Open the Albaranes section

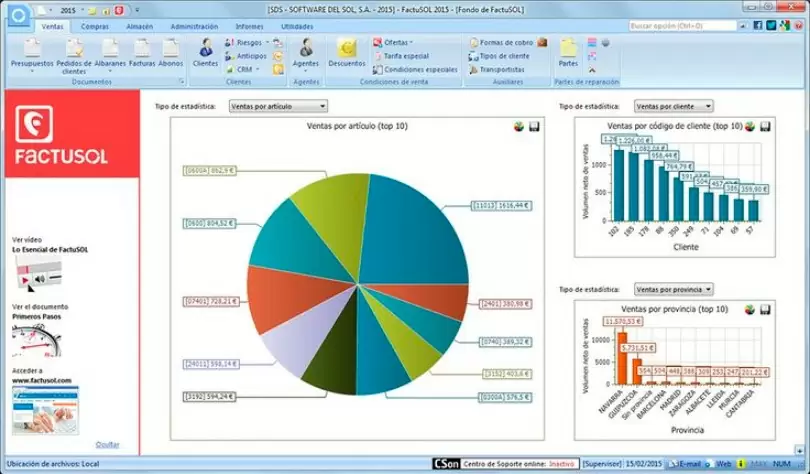pyautogui.click(x=110, y=55)
